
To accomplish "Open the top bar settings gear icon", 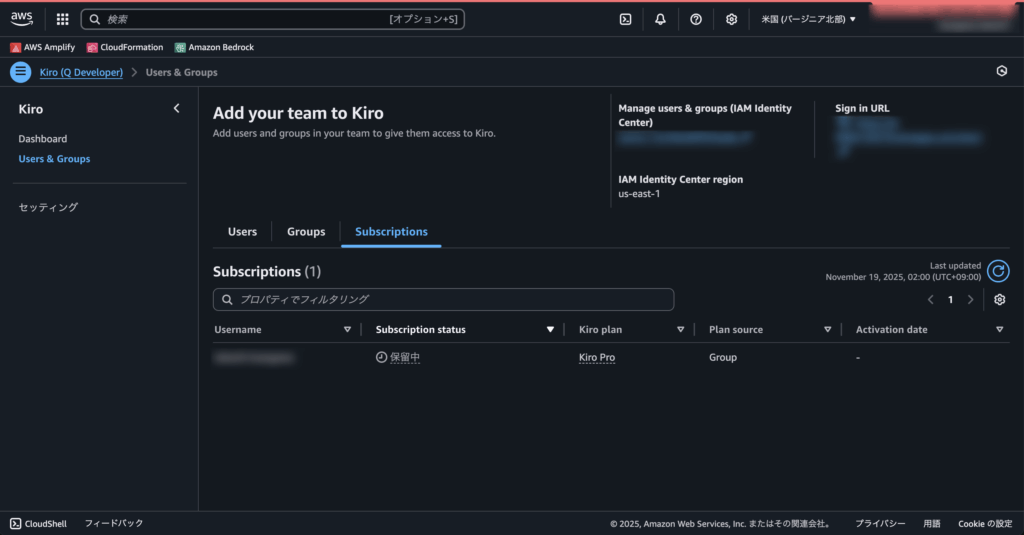I will click(x=731, y=19).
